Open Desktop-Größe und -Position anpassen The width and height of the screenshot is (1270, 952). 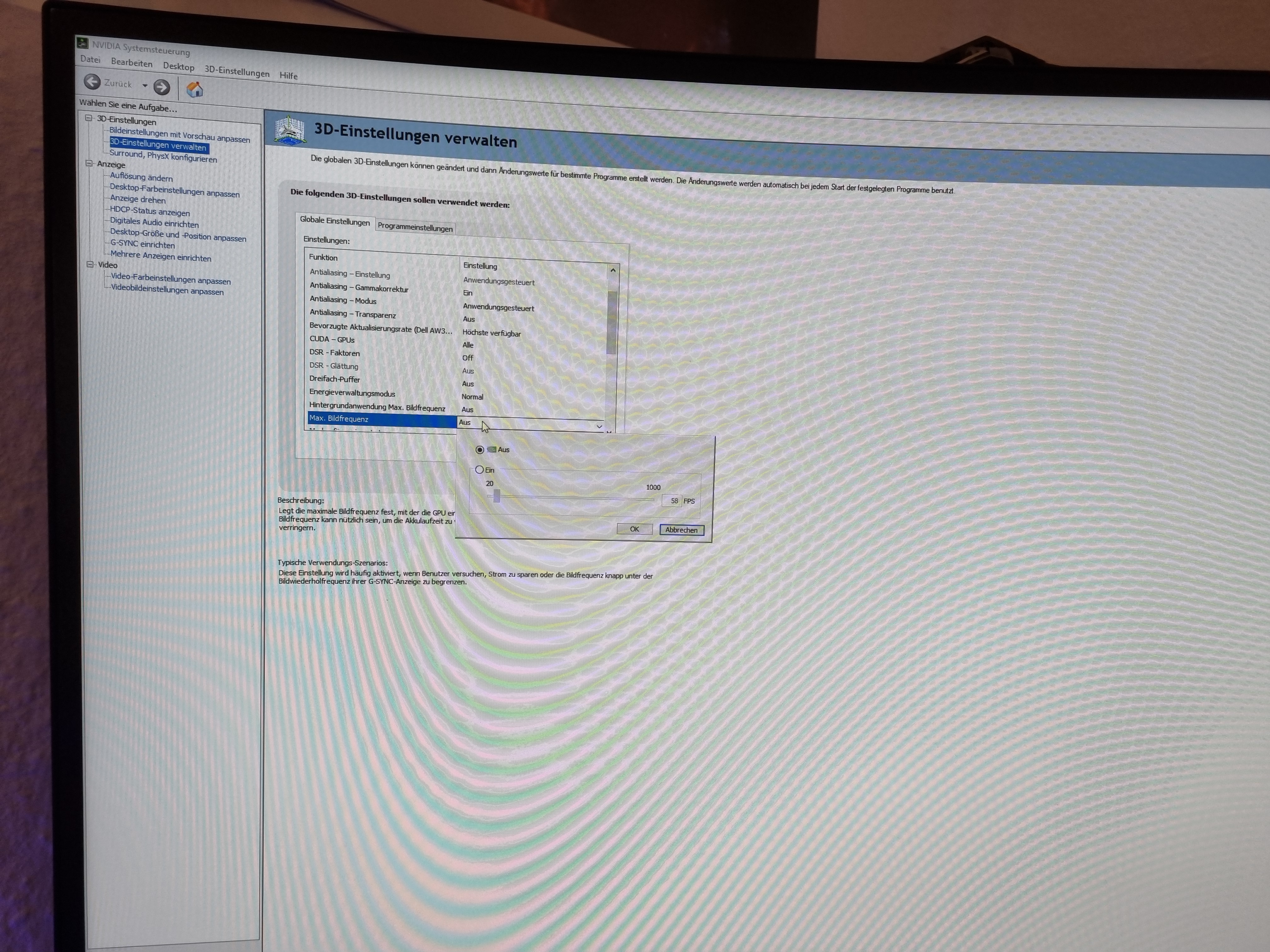click(178, 235)
